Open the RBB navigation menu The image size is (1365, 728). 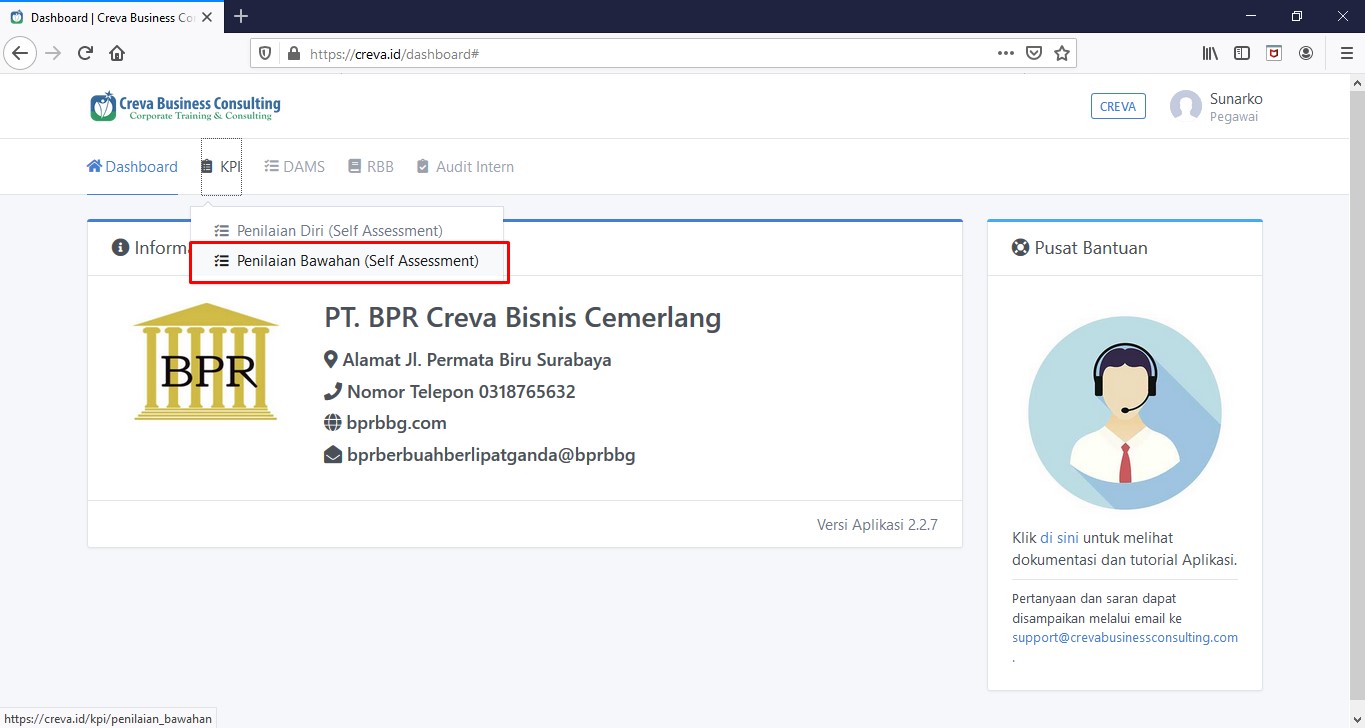[371, 167]
